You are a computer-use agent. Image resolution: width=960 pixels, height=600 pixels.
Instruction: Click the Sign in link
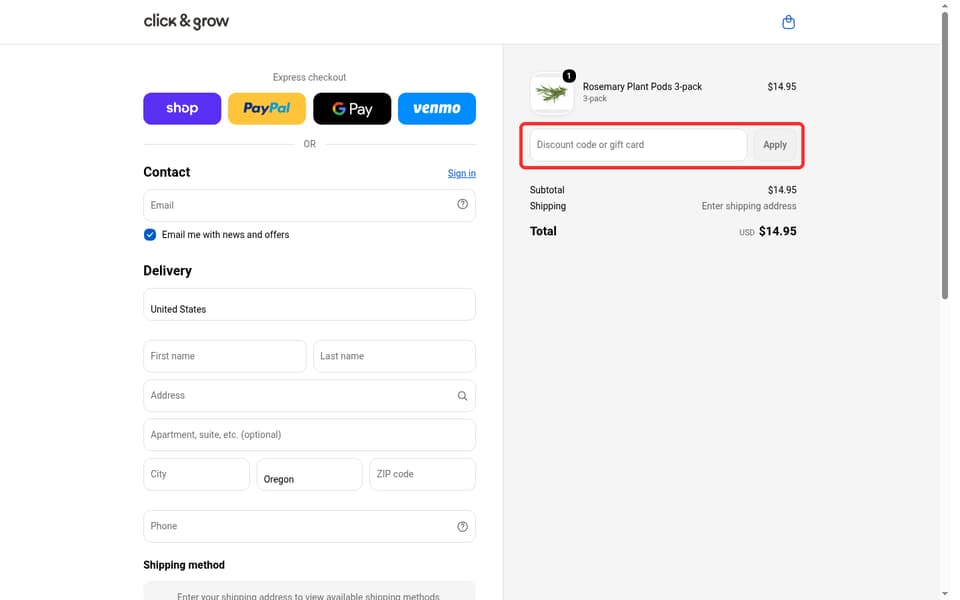pos(462,173)
